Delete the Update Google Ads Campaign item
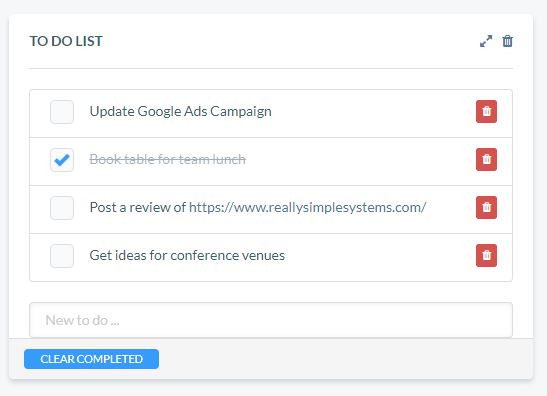 point(486,112)
